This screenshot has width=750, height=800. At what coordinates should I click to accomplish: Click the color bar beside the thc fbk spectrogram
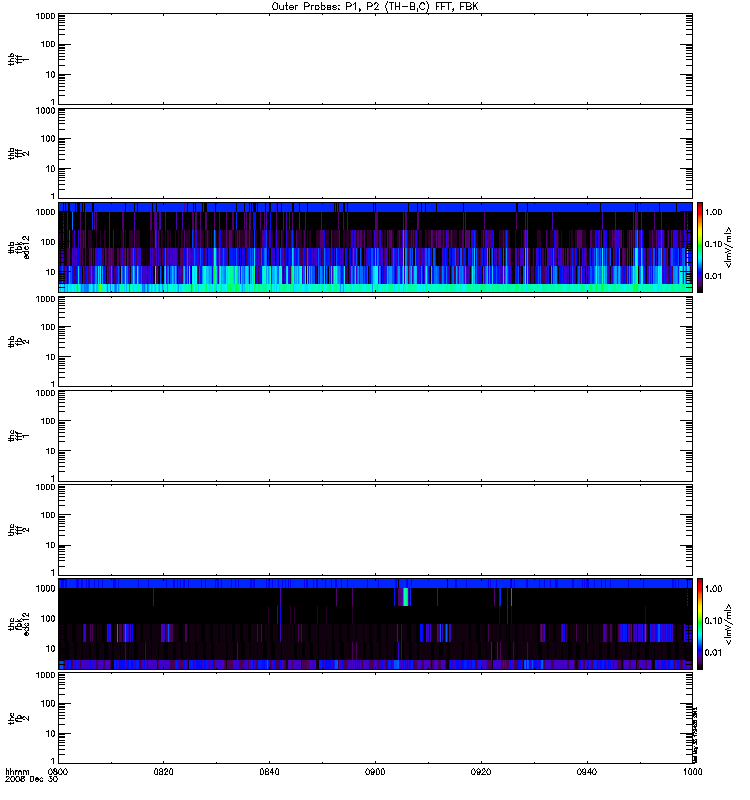point(700,624)
